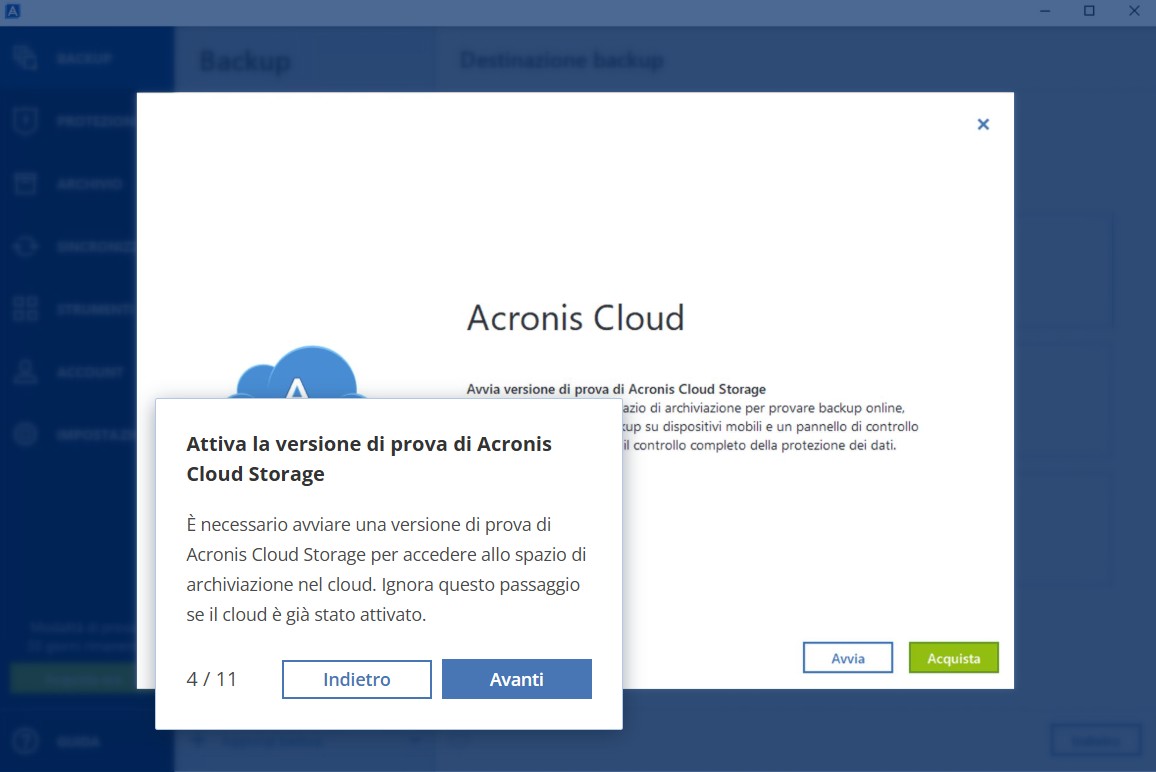
Task: Select the Sincronizzazione circular arrows icon
Action: coord(26,246)
